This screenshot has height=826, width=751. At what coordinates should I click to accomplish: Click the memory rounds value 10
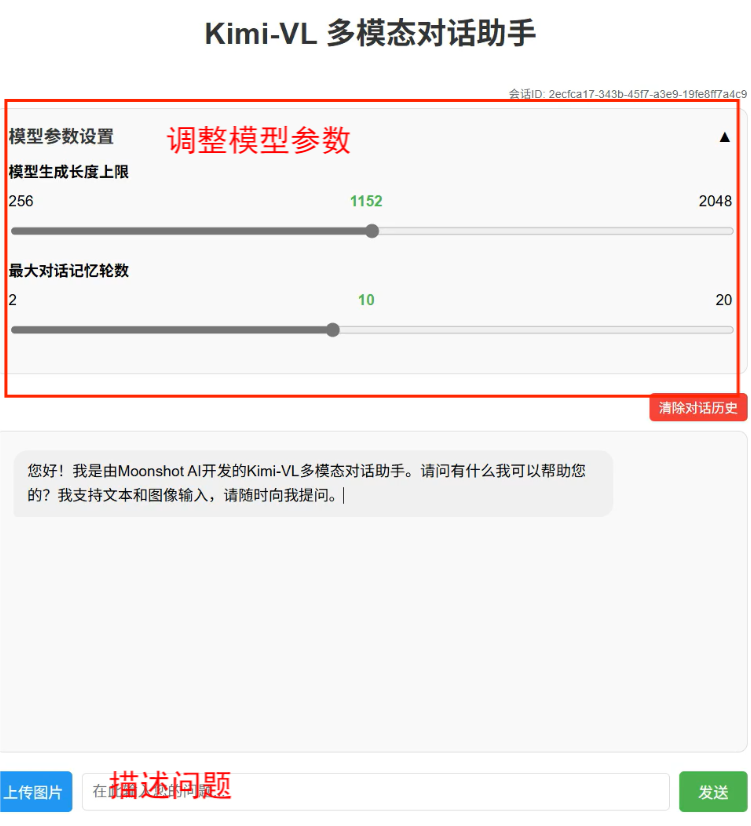[366, 300]
